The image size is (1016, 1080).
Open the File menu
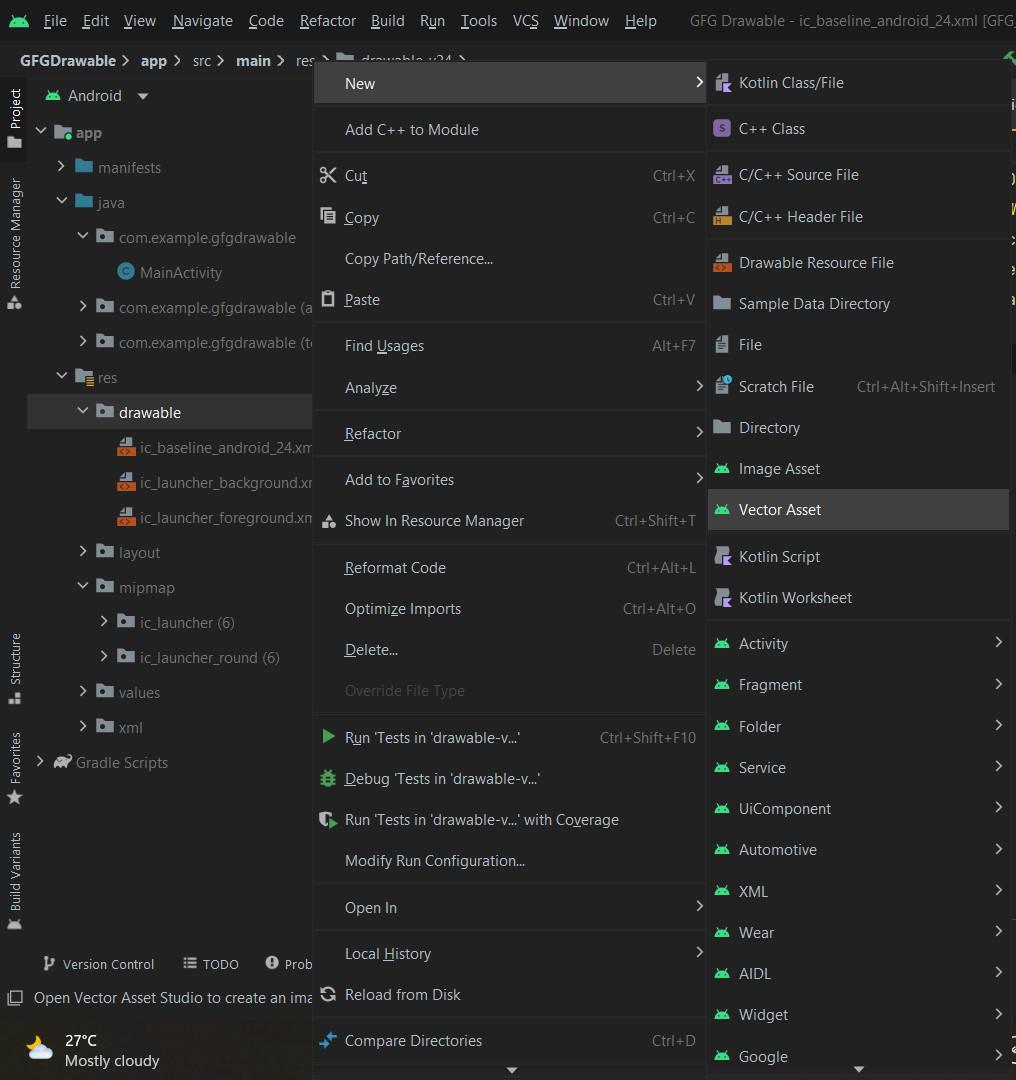55,21
